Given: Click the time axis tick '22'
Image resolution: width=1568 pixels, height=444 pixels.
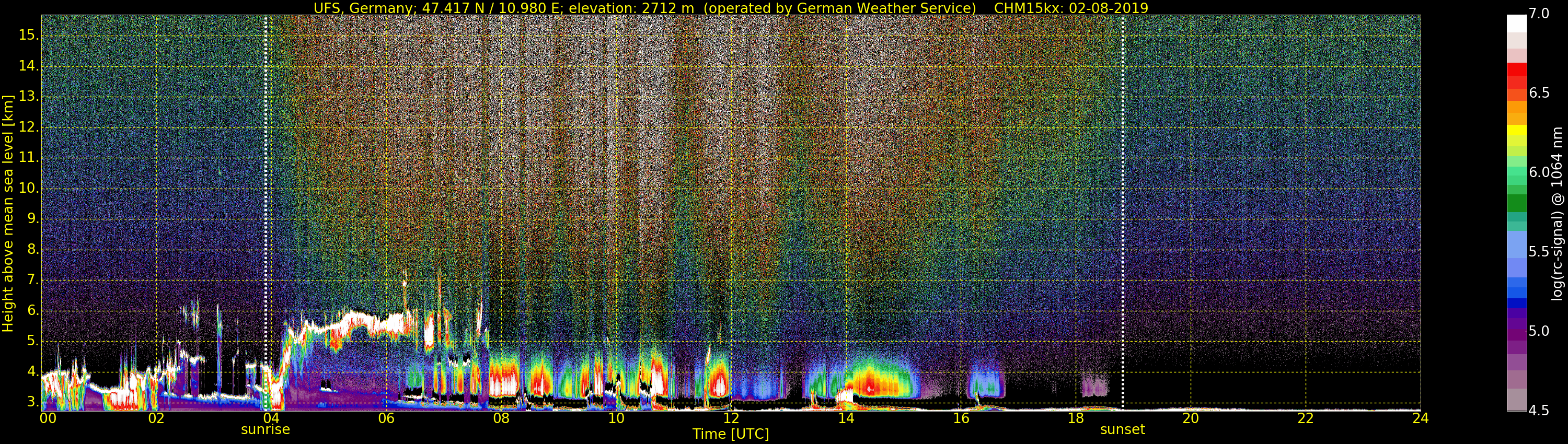Looking at the screenshot, I should click(1306, 418).
